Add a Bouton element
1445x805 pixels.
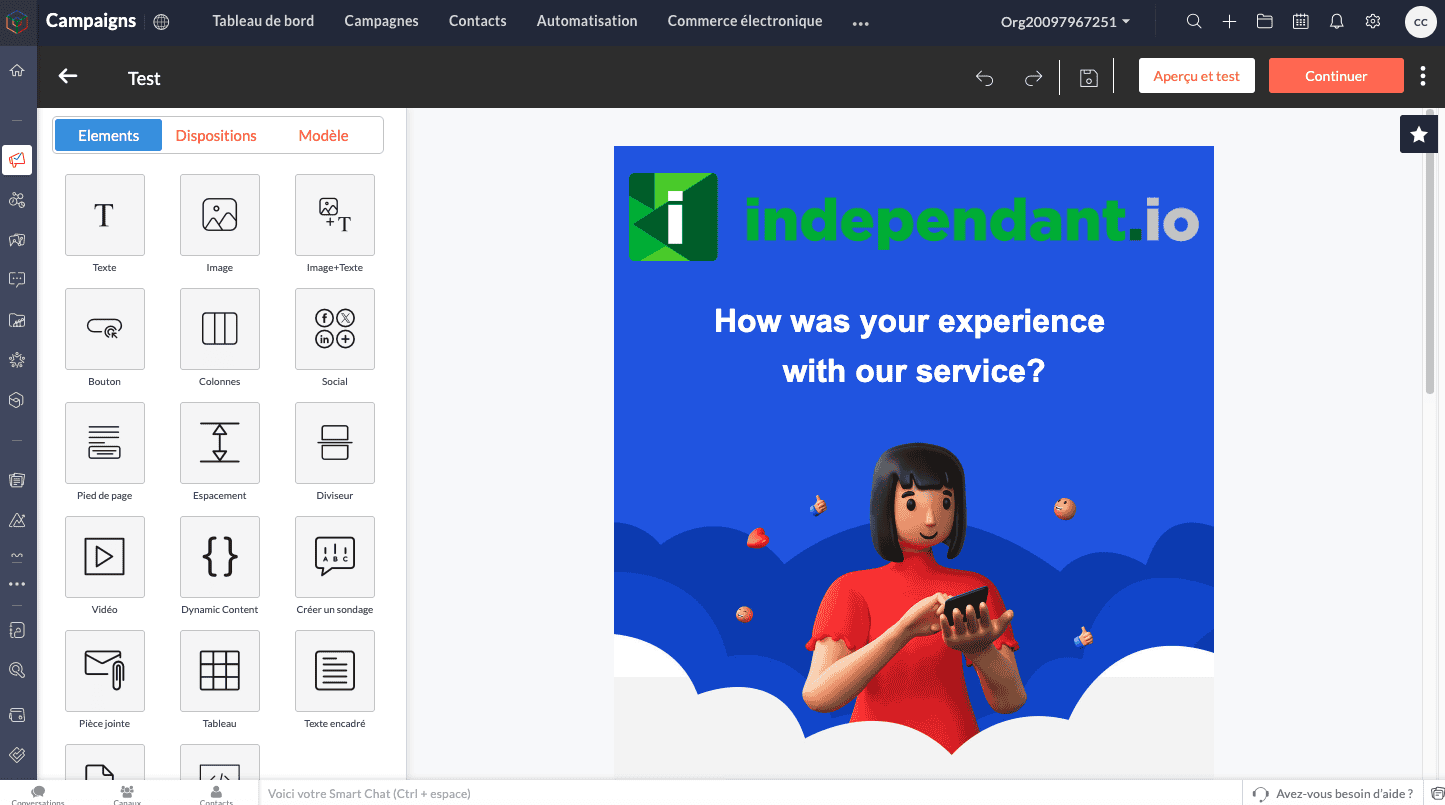(x=105, y=329)
